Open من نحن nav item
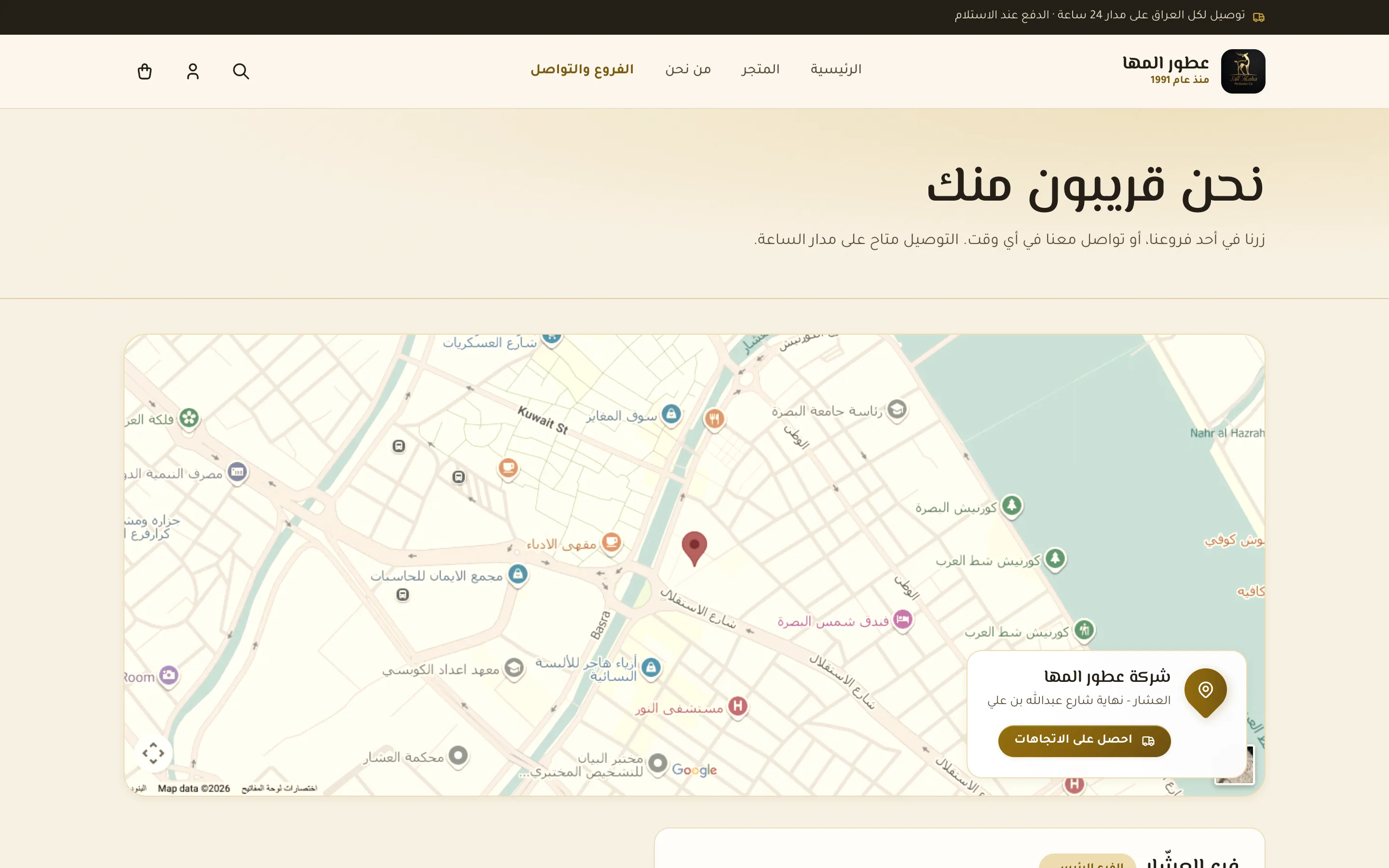The width and height of the screenshot is (1389, 868). (x=688, y=69)
